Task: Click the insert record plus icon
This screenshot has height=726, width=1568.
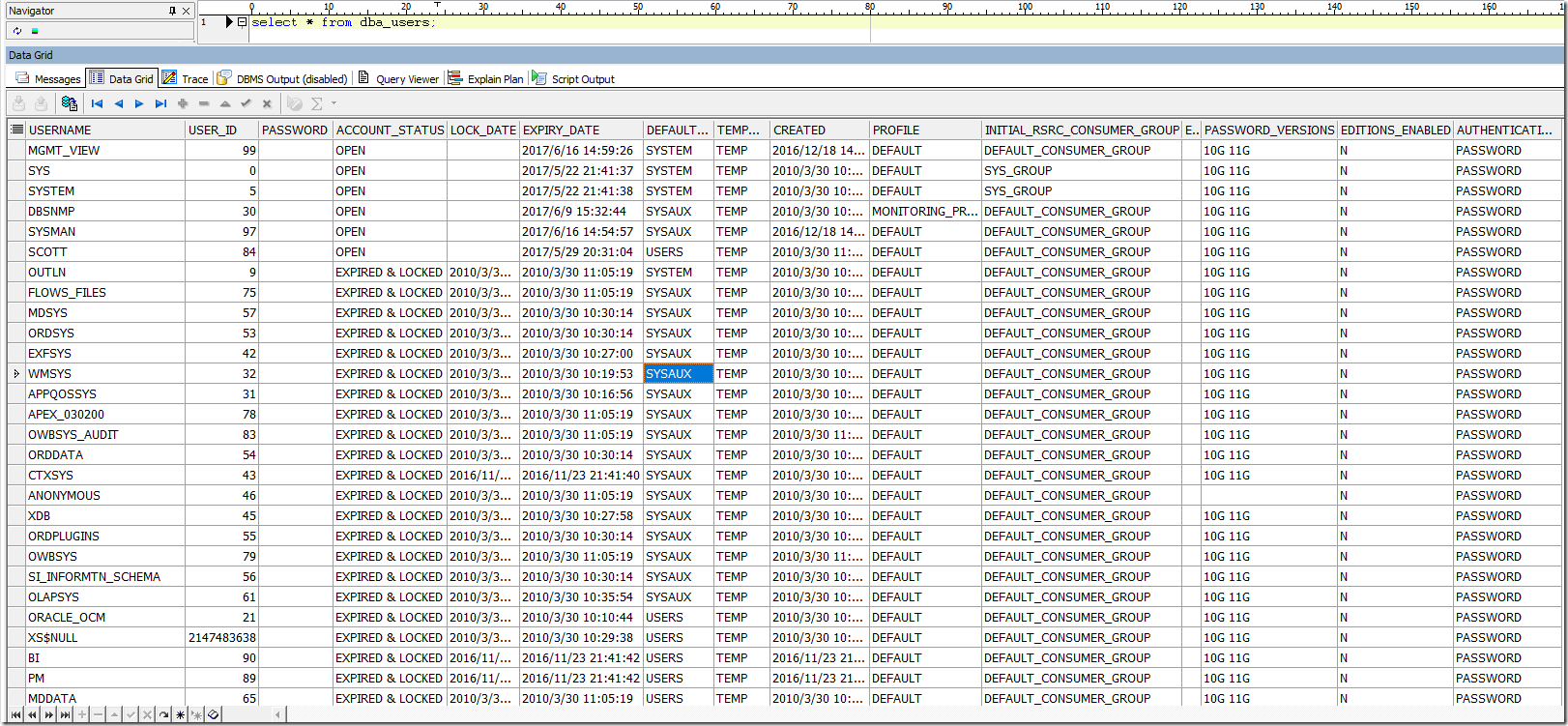Action: [x=183, y=103]
